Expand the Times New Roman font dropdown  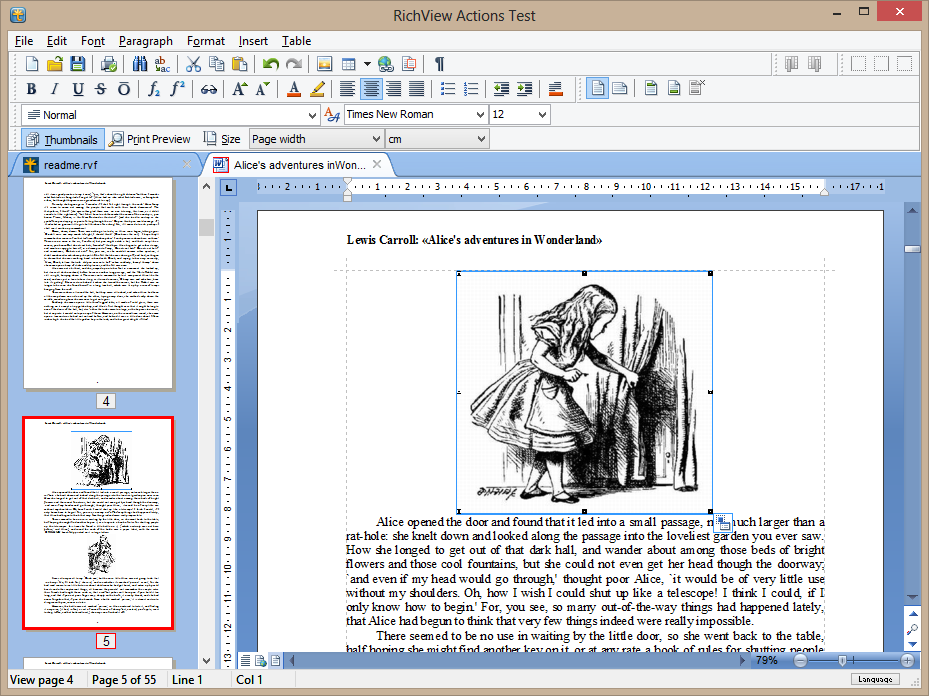point(480,115)
